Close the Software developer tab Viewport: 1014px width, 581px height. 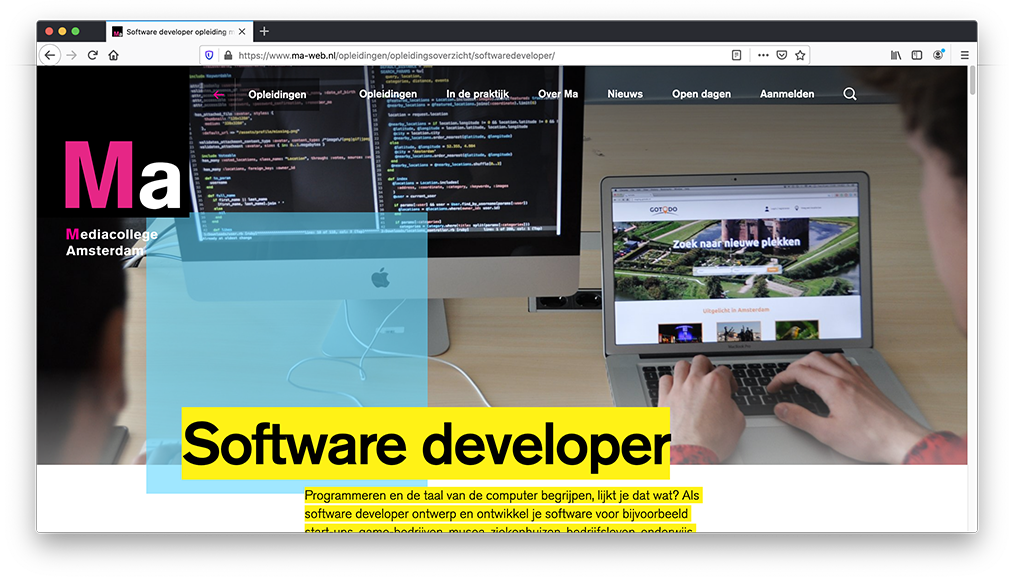point(242,31)
